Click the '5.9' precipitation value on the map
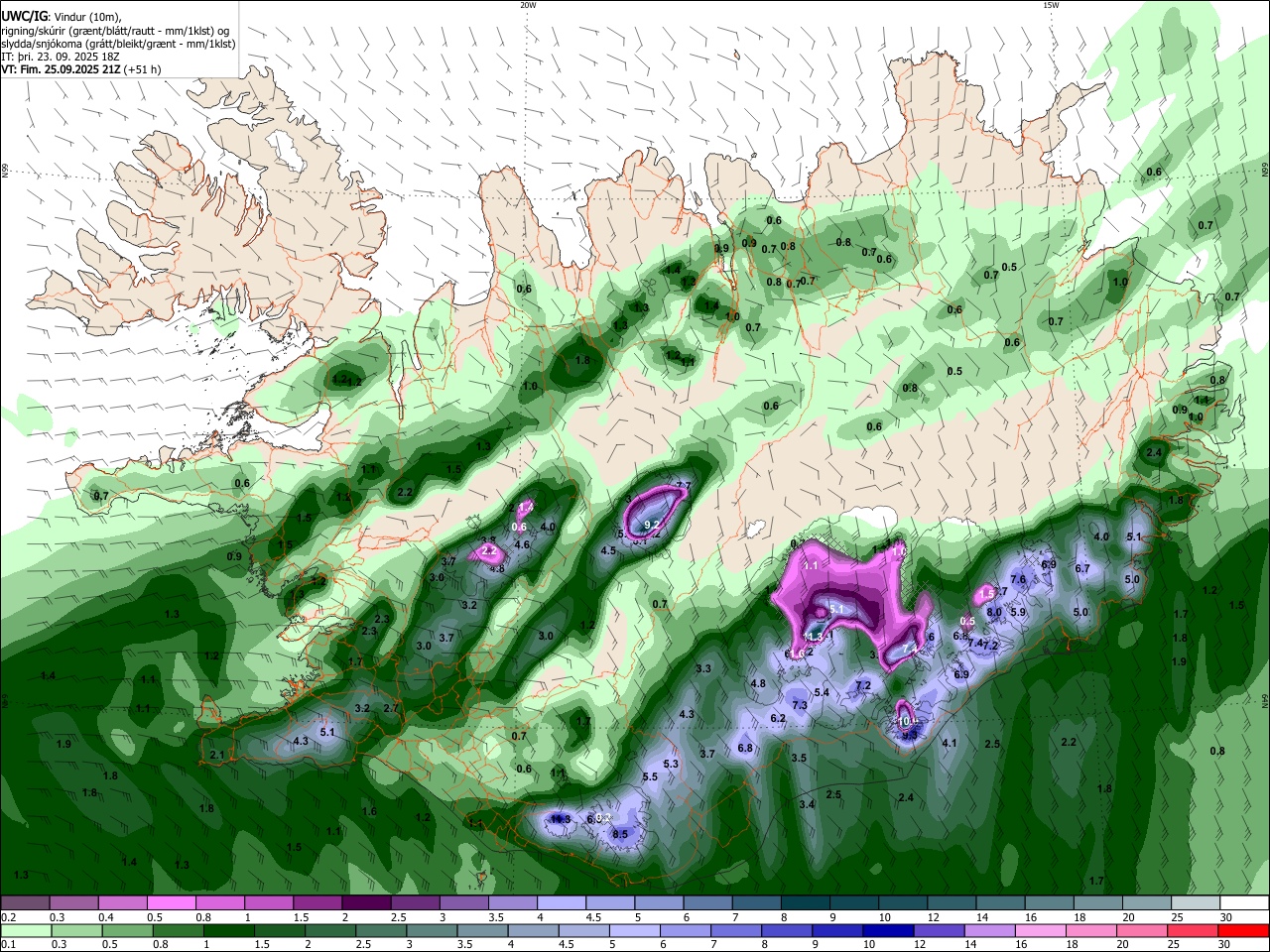Screen dimensions: 1270x952 pos(1018,612)
